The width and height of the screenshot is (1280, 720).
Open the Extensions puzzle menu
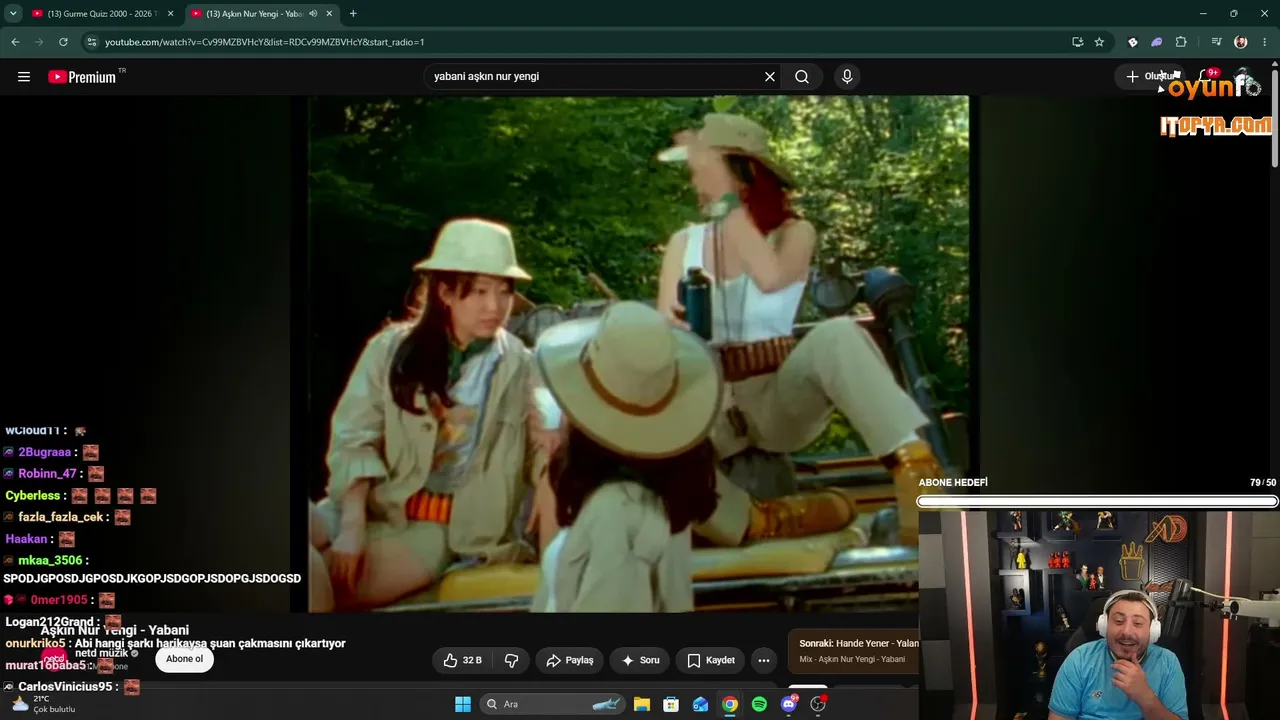[x=1181, y=42]
